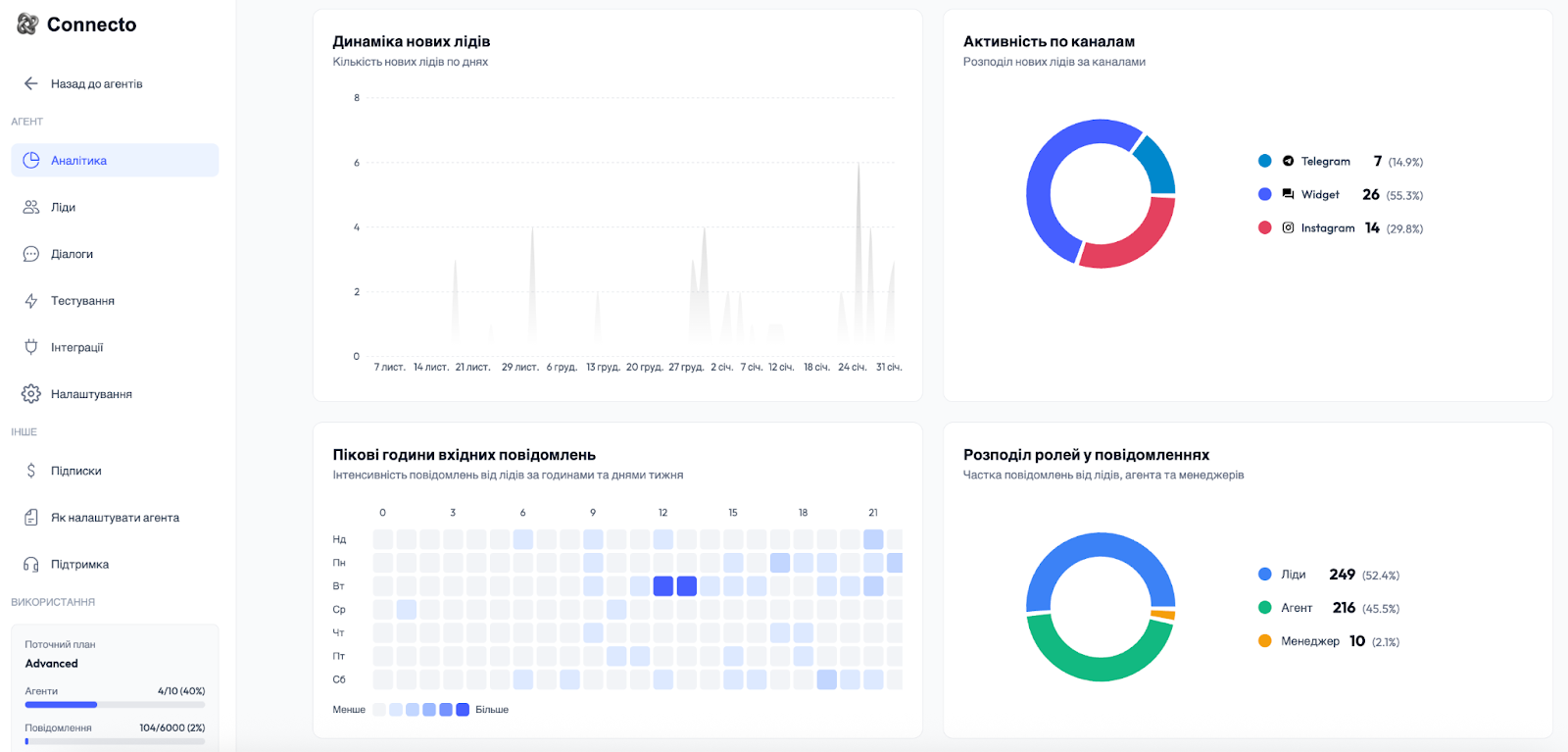Open the Діалоги menu item
The height and width of the screenshot is (752, 1568).
(72, 254)
